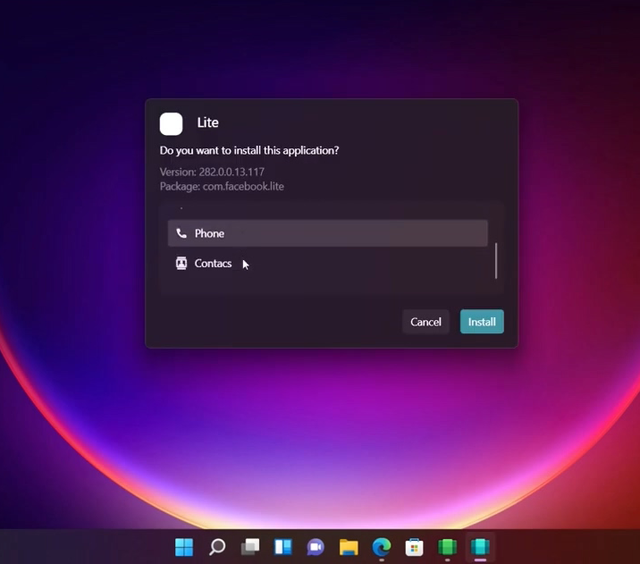
Task: Click the Install button
Action: coord(482,322)
